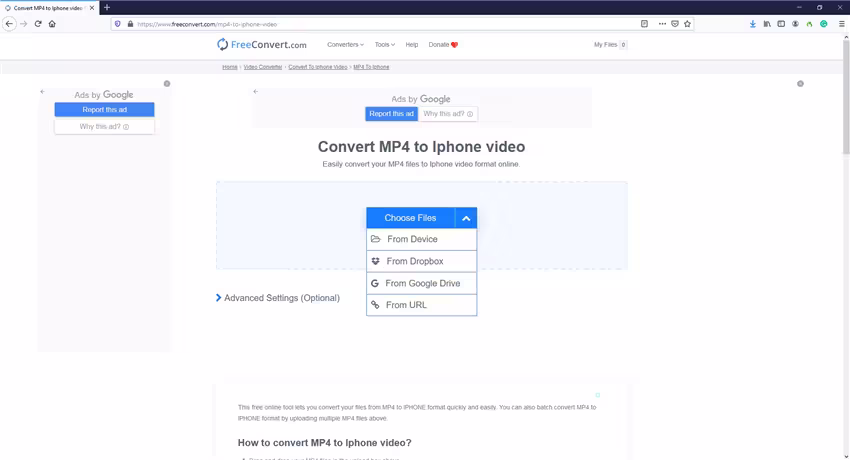This screenshot has height=460, width=850.
Task: Expand Advanced Settings (Optional)
Action: coord(278,298)
